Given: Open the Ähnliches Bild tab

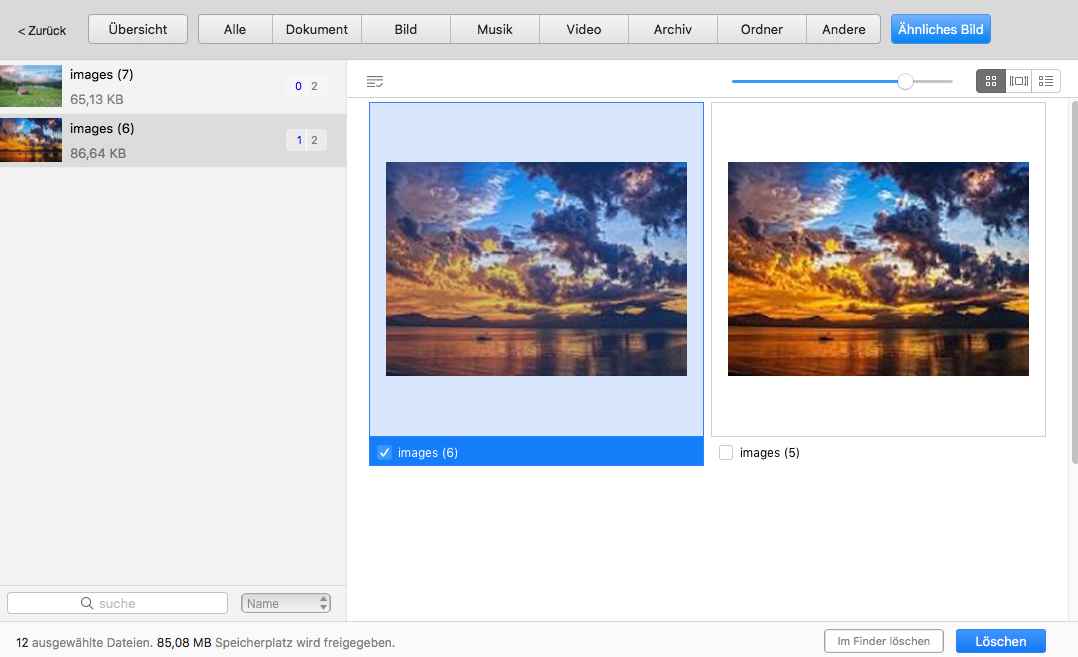Looking at the screenshot, I should [940, 30].
